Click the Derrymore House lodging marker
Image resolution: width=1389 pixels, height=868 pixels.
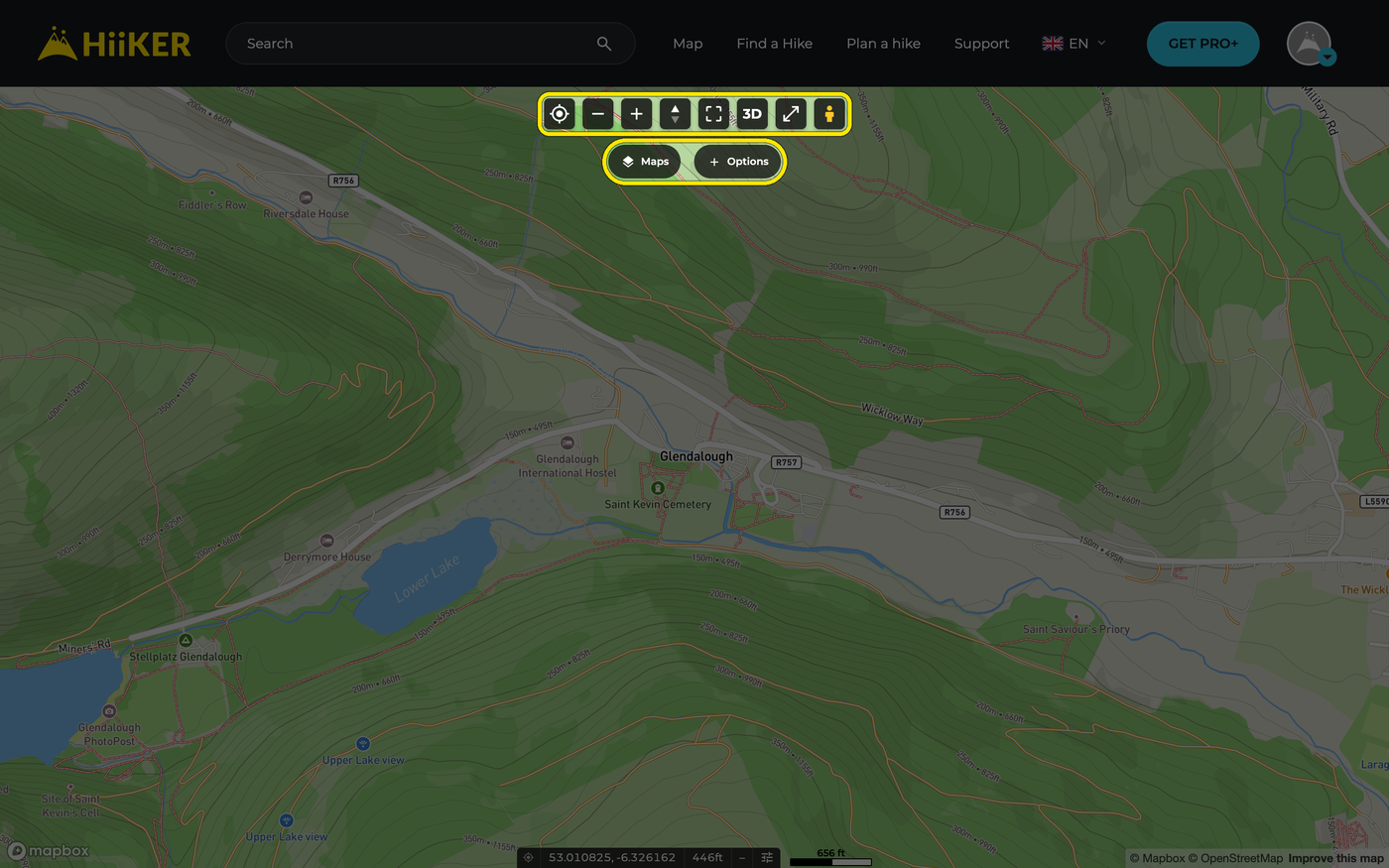[x=327, y=541]
